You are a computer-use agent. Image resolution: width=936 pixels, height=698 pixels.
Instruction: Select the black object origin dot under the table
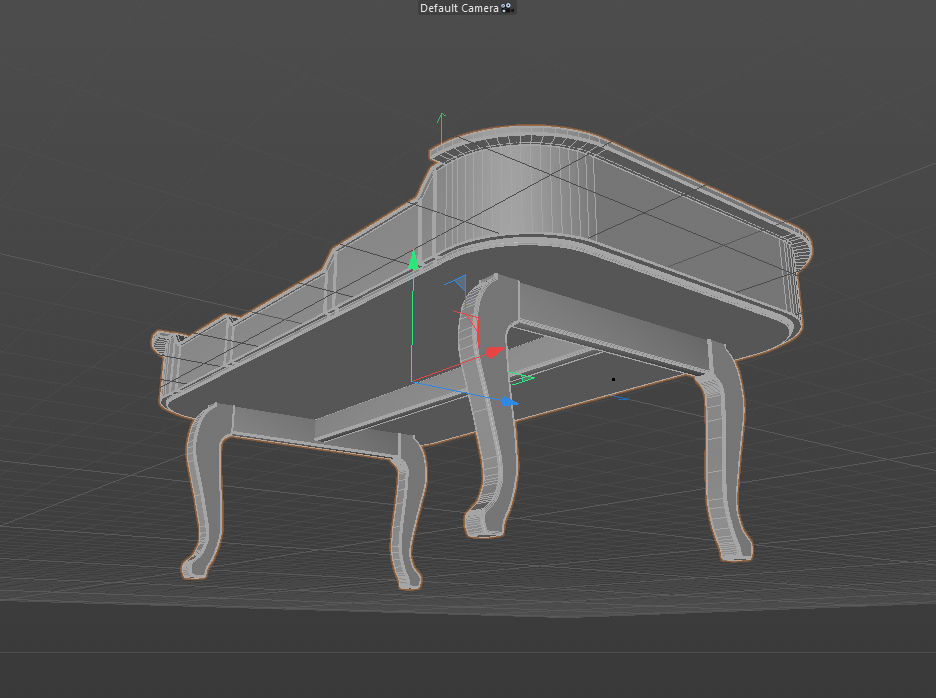click(611, 378)
